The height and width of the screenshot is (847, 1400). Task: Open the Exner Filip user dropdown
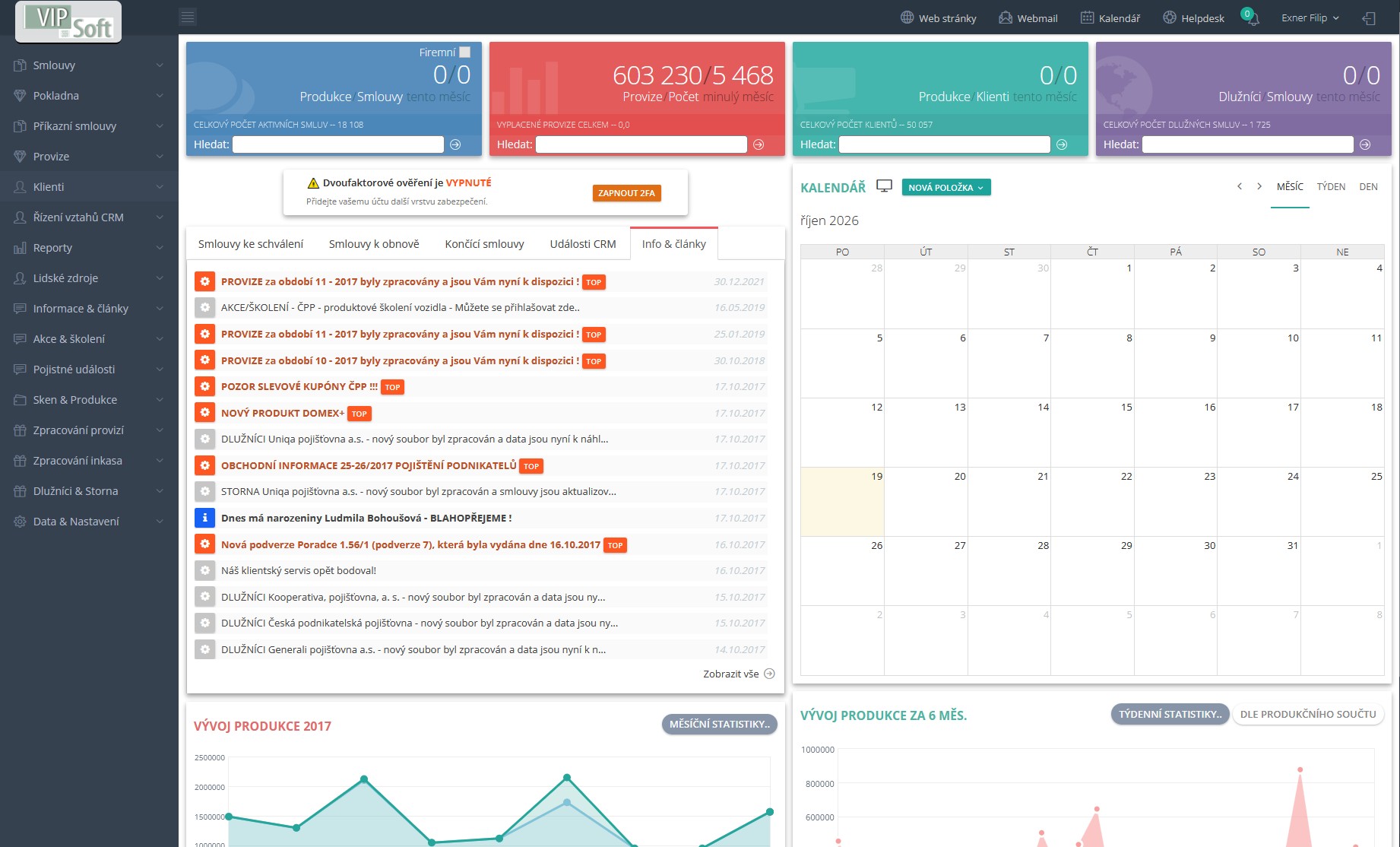pos(1310,17)
